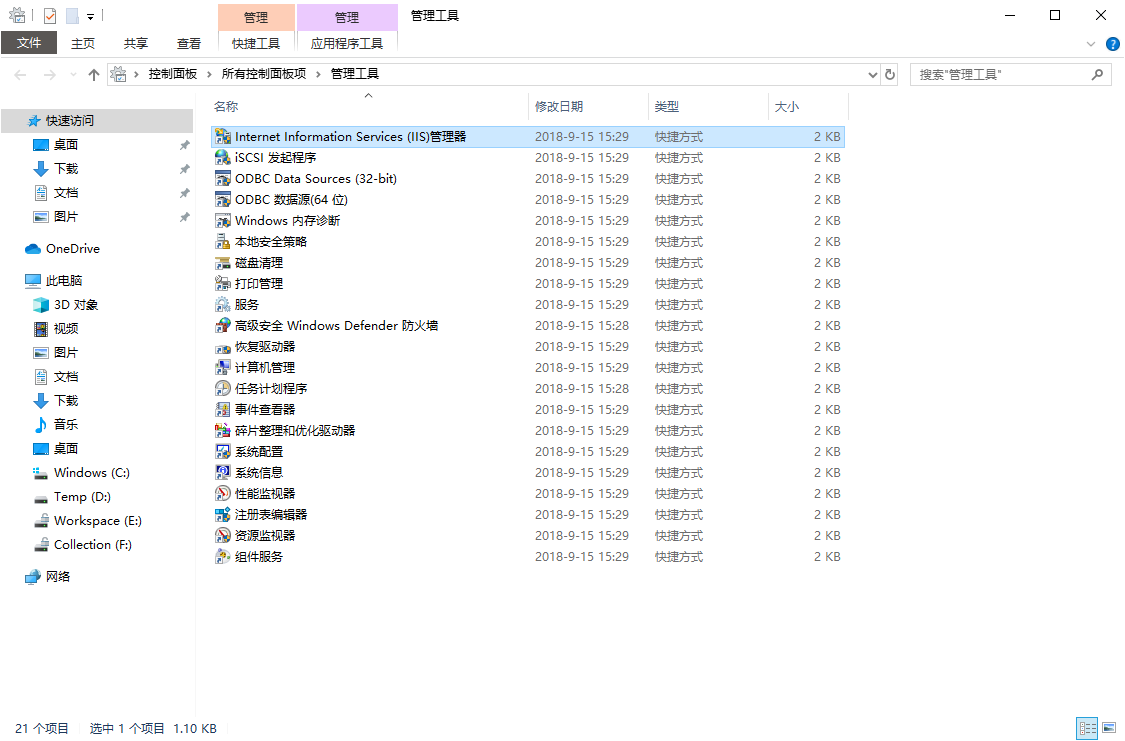
Task: Click the 组件服务 icon
Action: tap(223, 557)
